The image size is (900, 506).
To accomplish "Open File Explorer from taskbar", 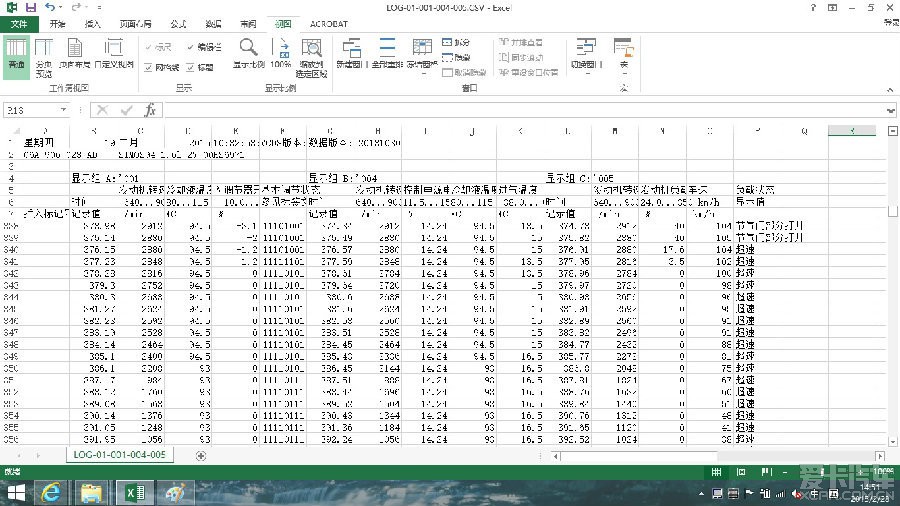I will pyautogui.click(x=91, y=493).
